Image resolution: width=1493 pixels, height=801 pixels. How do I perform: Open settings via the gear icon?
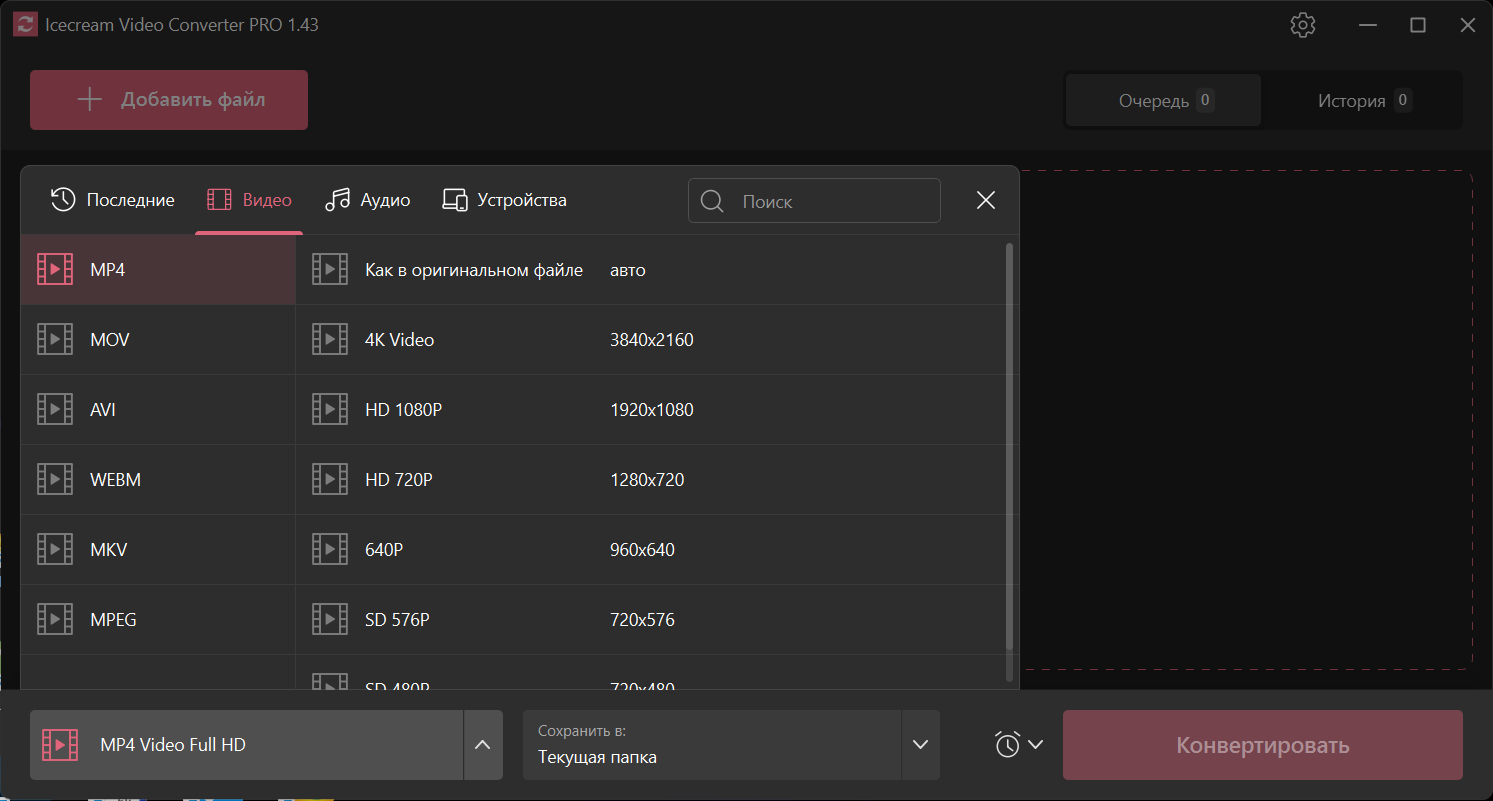click(x=1302, y=26)
